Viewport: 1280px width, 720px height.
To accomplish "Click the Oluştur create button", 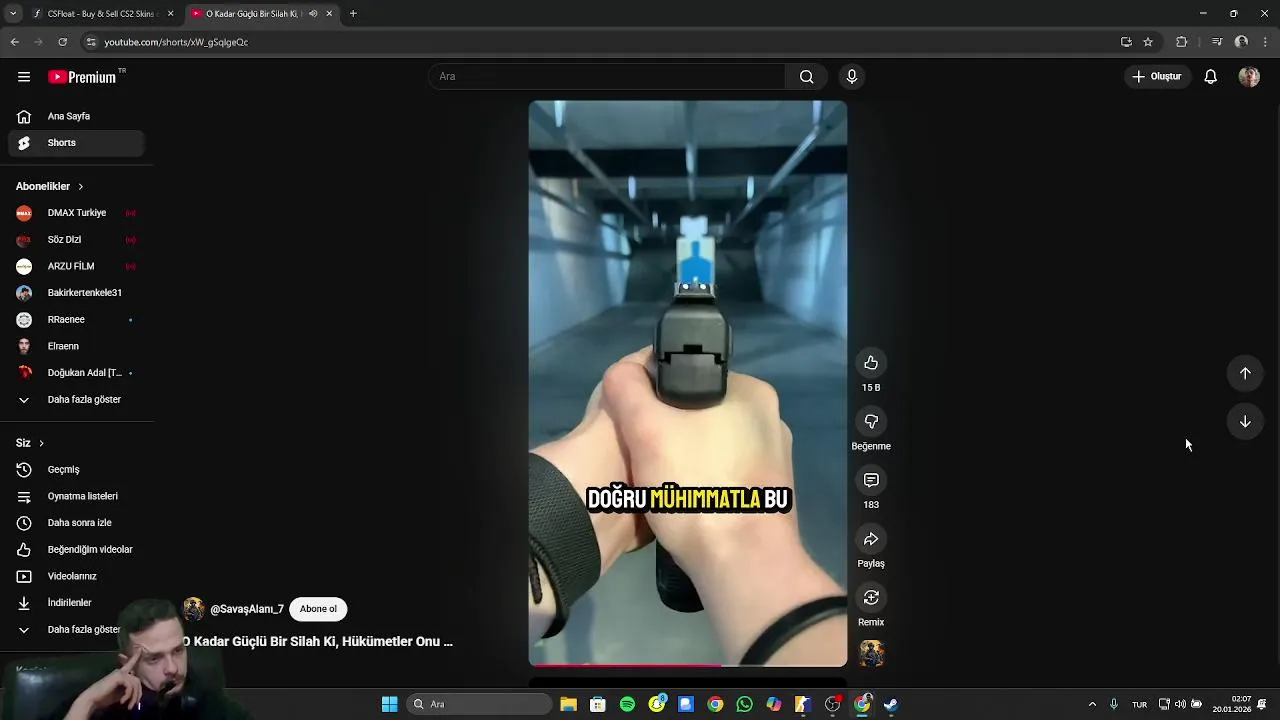I will pos(1157,77).
